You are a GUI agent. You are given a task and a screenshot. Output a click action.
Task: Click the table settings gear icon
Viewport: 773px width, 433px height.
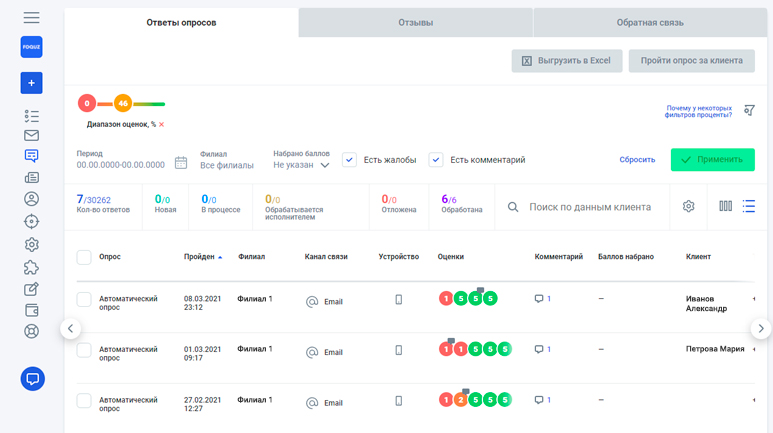(688, 206)
